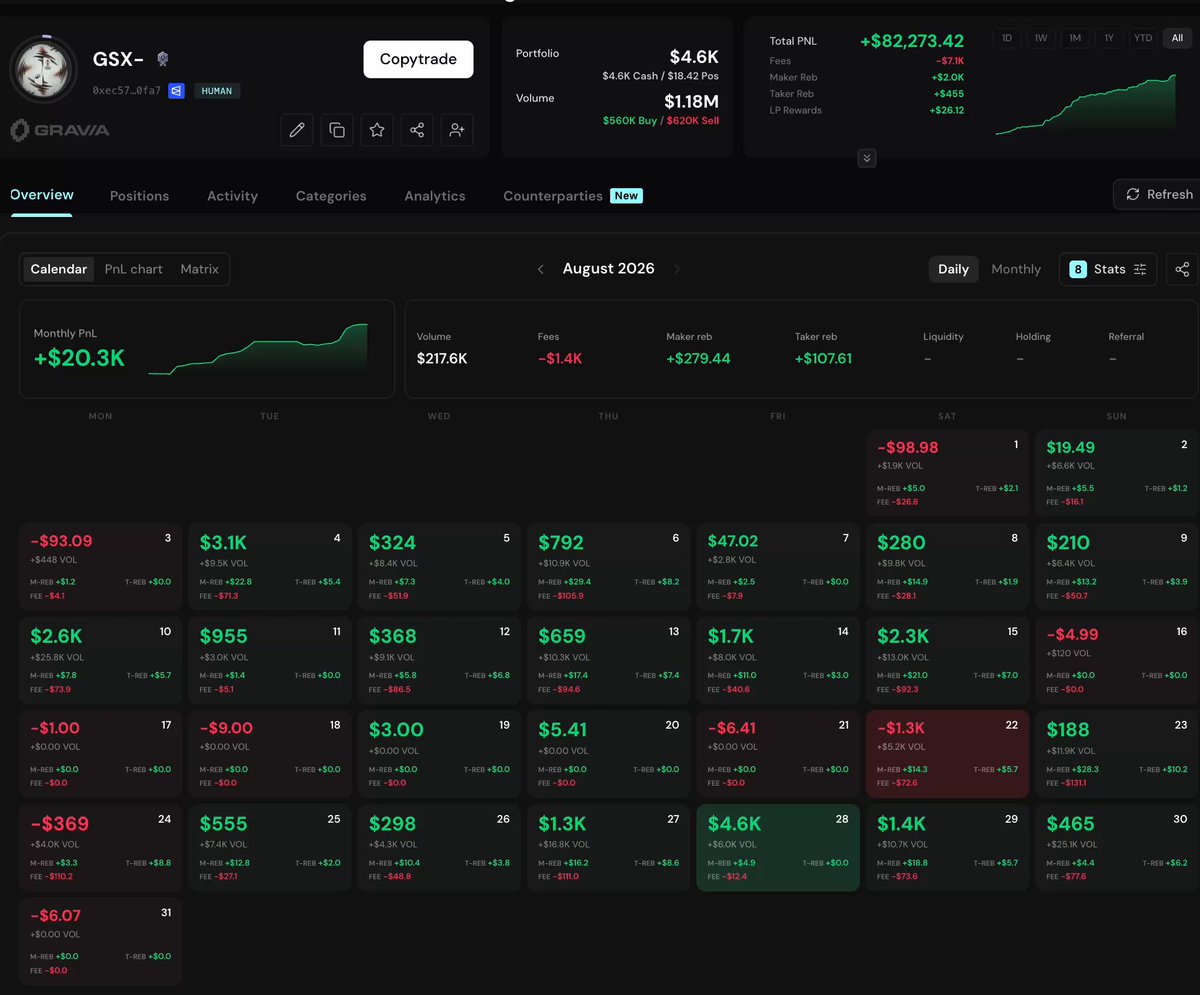
Task: Open the Counterparties tab
Action: pos(573,196)
